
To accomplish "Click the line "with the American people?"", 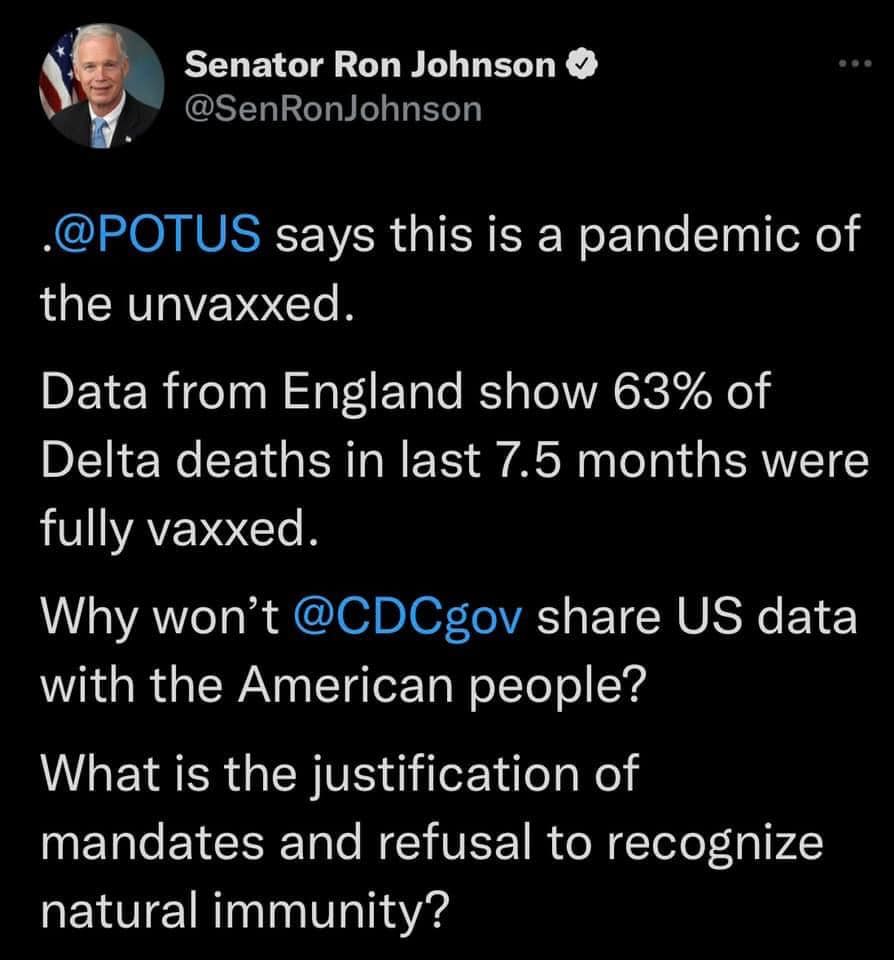I will pos(340,682).
